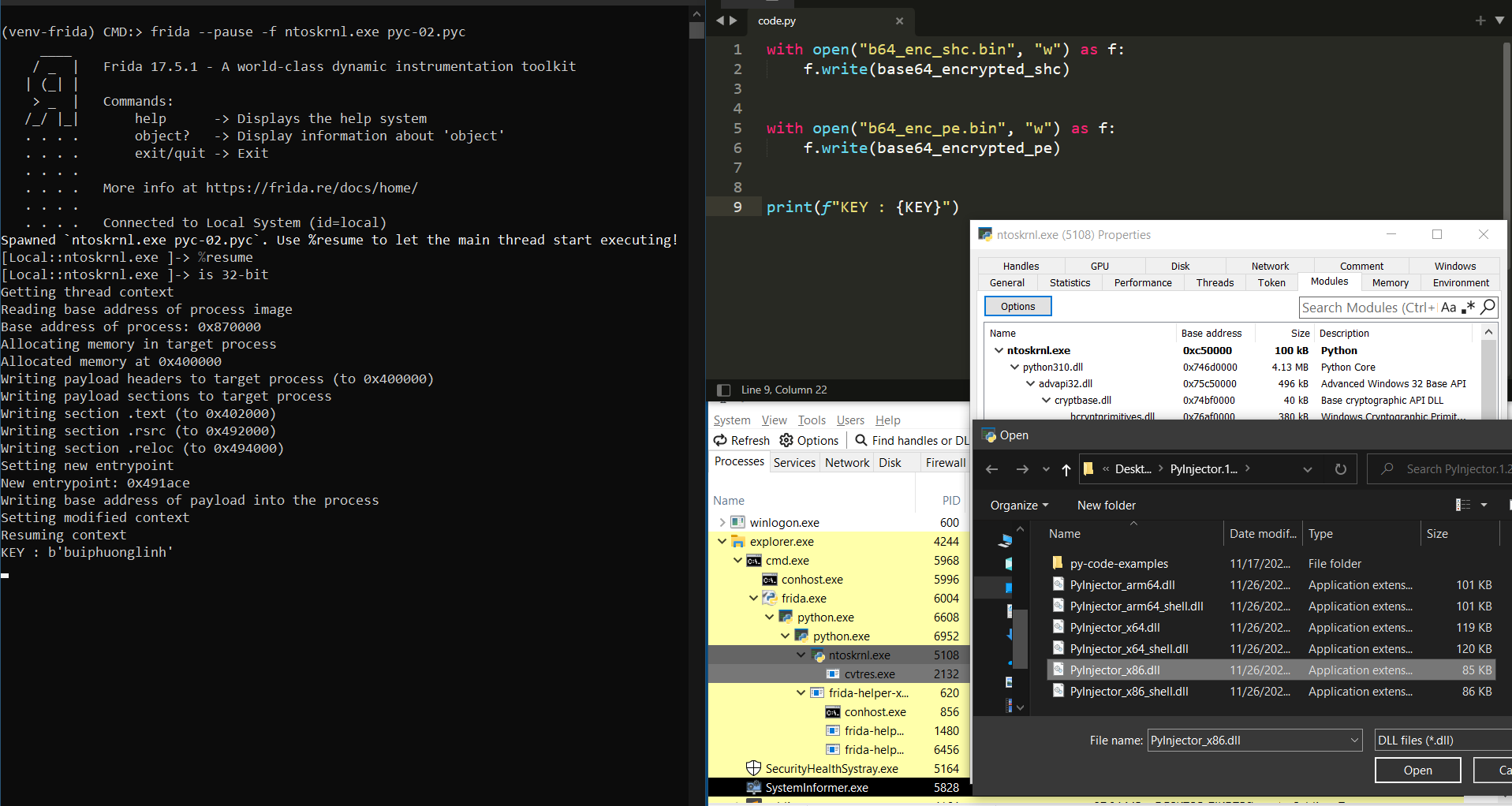Click the search box in Open dialog

pos(1442,469)
